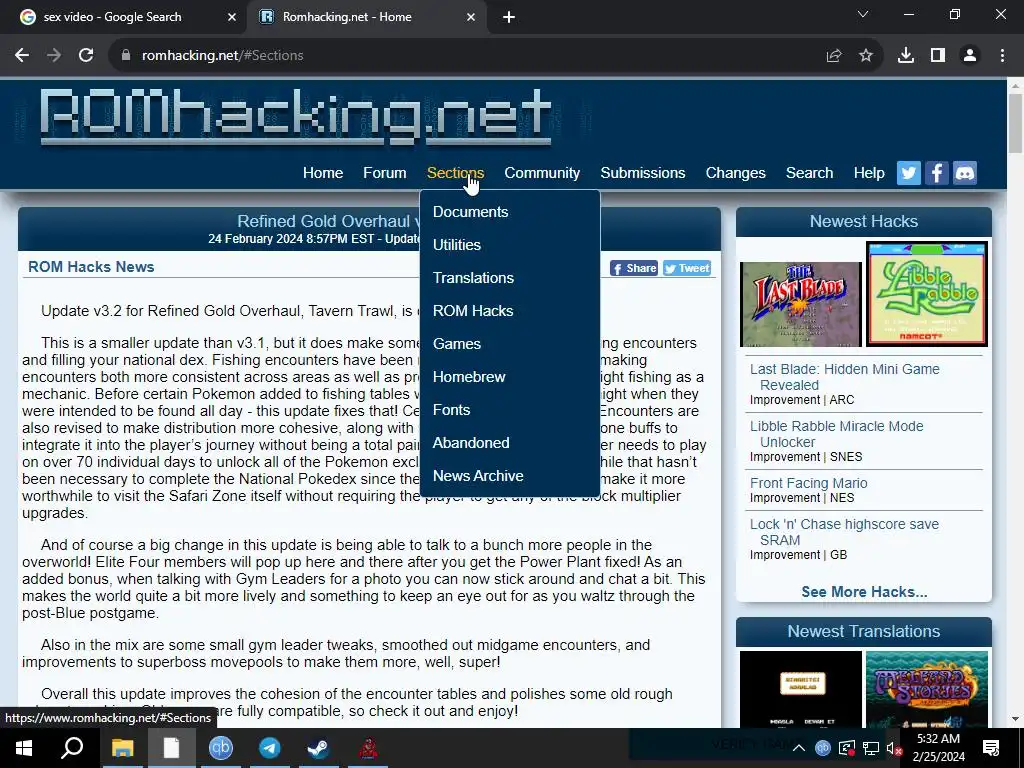Open the Chrome profile icon
Image resolution: width=1024 pixels, height=768 pixels.
[970, 56]
